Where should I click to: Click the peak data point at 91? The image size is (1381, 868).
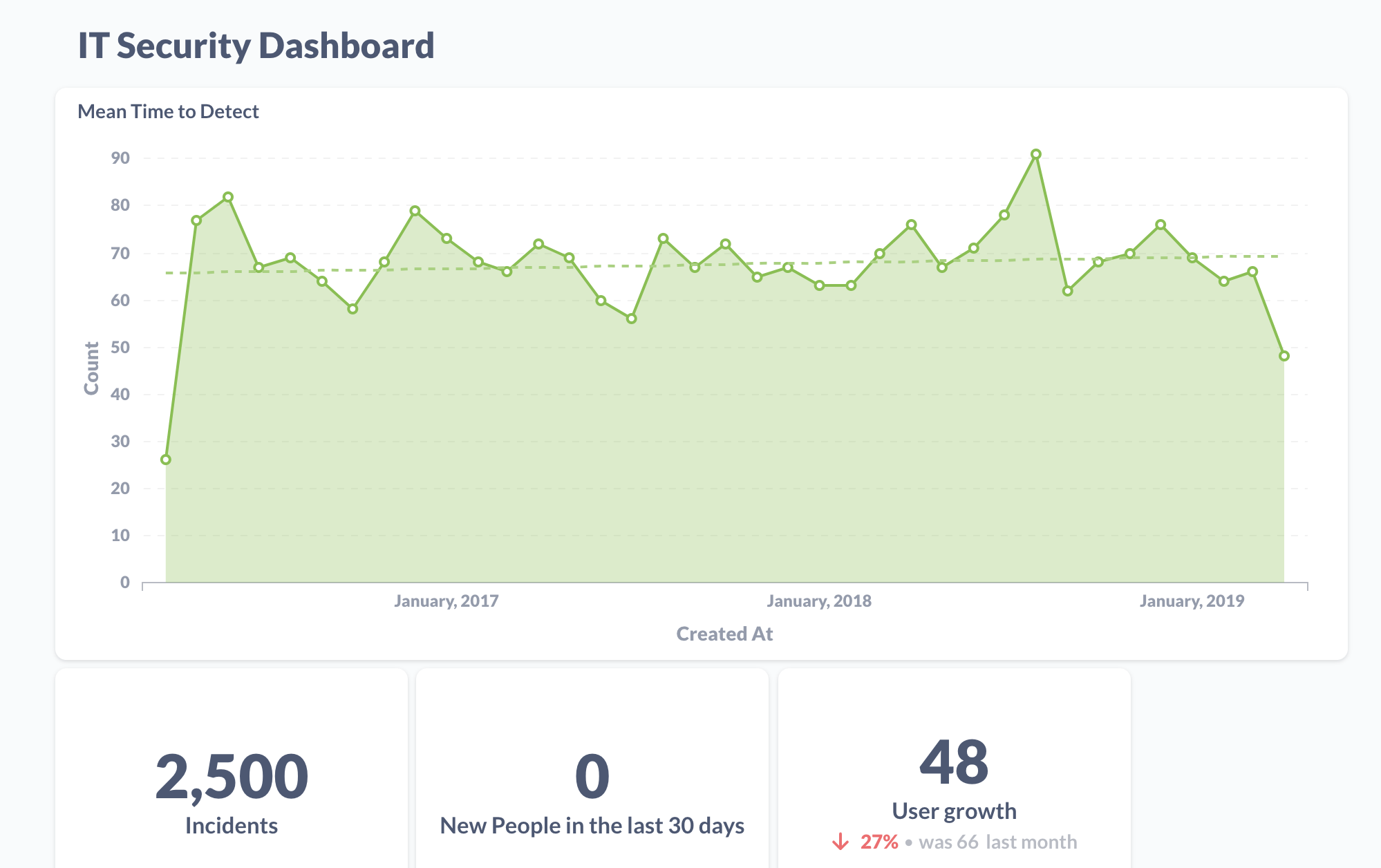click(x=1035, y=154)
